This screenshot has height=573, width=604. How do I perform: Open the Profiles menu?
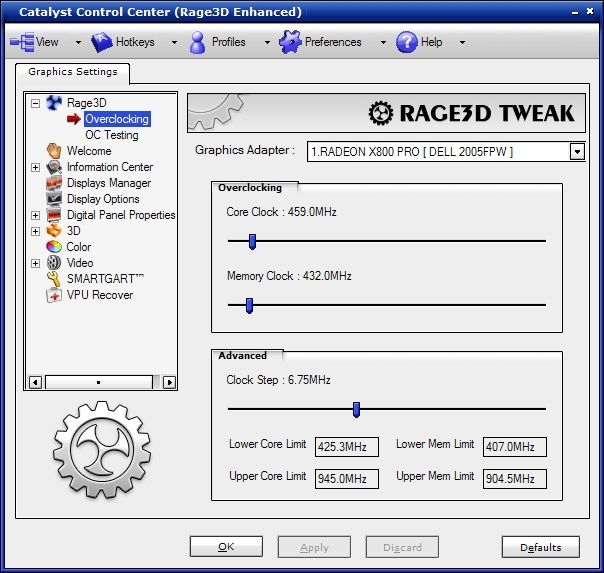click(x=229, y=42)
